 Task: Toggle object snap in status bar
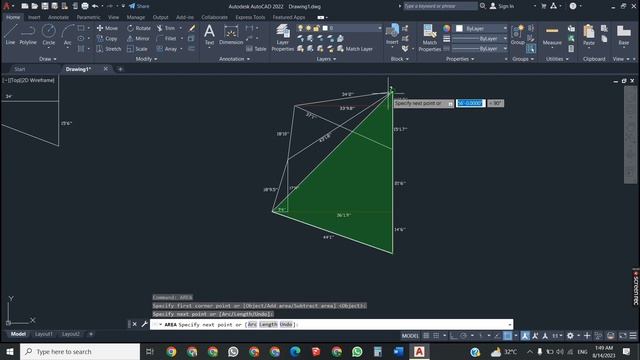pos(507,336)
